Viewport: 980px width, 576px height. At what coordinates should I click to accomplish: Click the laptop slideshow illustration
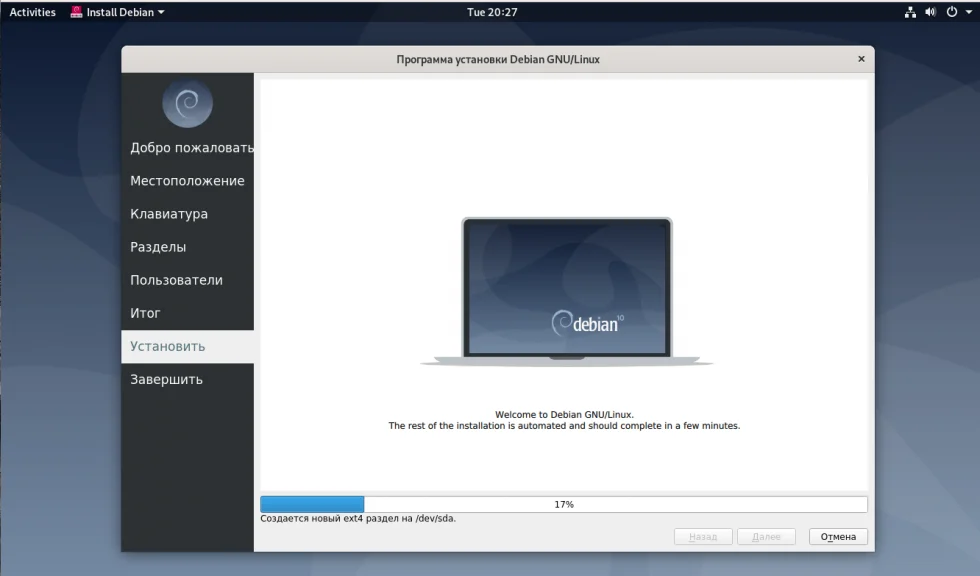[x=566, y=291]
